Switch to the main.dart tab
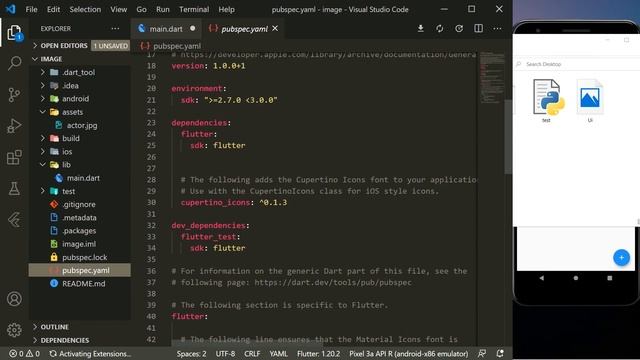This screenshot has height=360, width=640. [x=166, y=29]
